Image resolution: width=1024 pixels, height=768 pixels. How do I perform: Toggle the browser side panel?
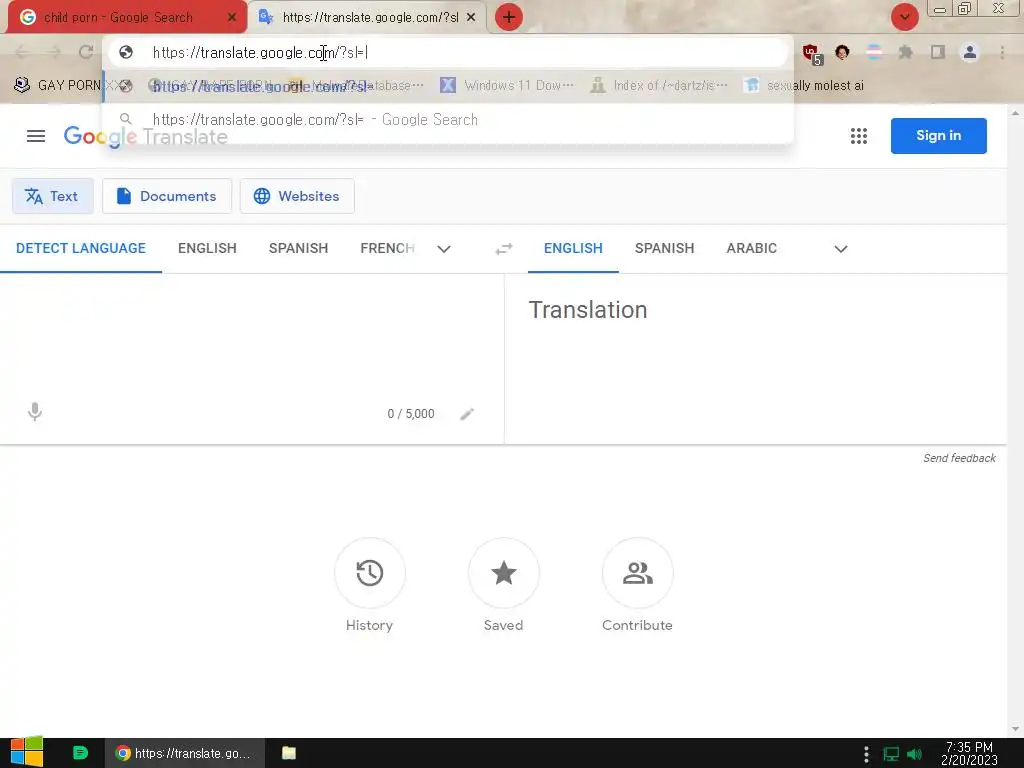coord(938,52)
